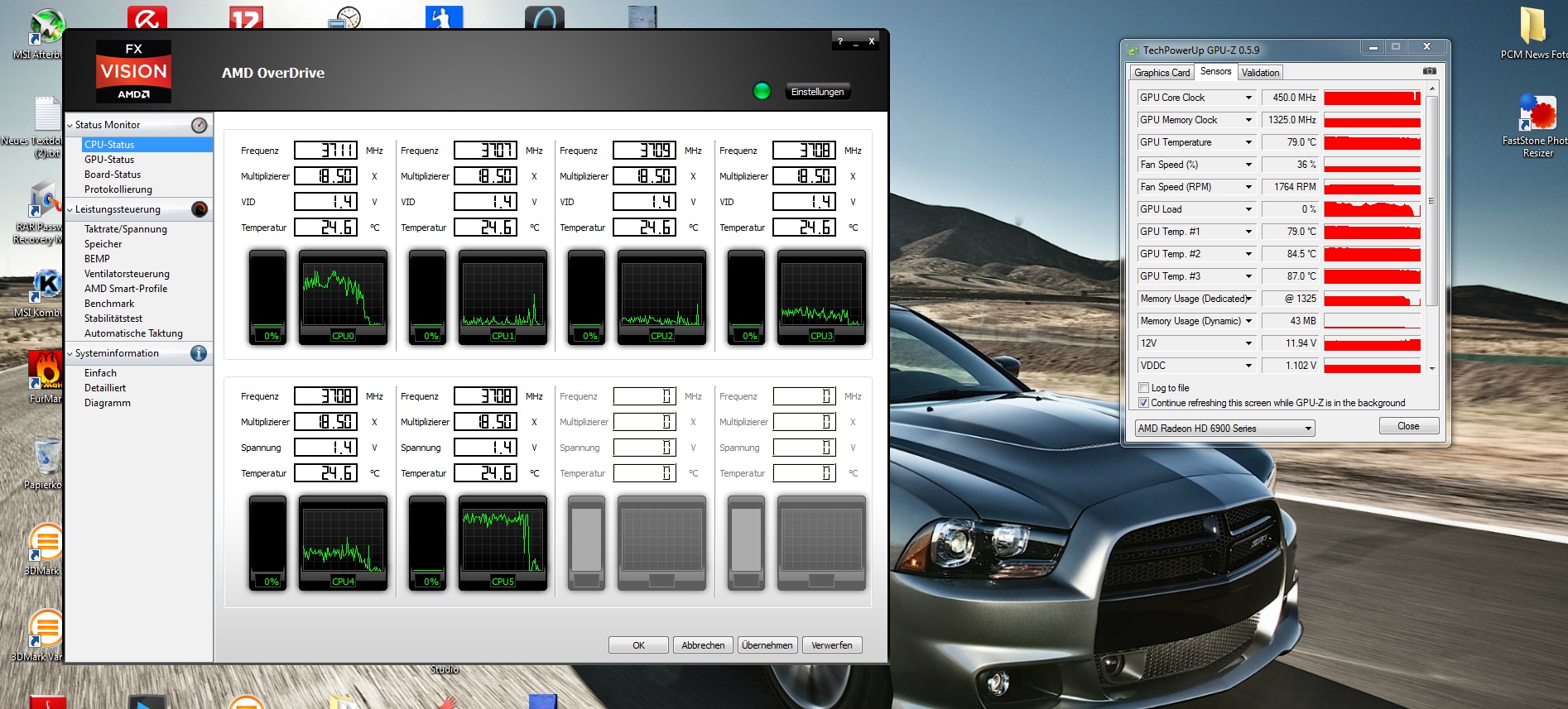
Task: Click the GPU-Z sensors scrollbar down arrow
Action: pyautogui.click(x=1432, y=368)
